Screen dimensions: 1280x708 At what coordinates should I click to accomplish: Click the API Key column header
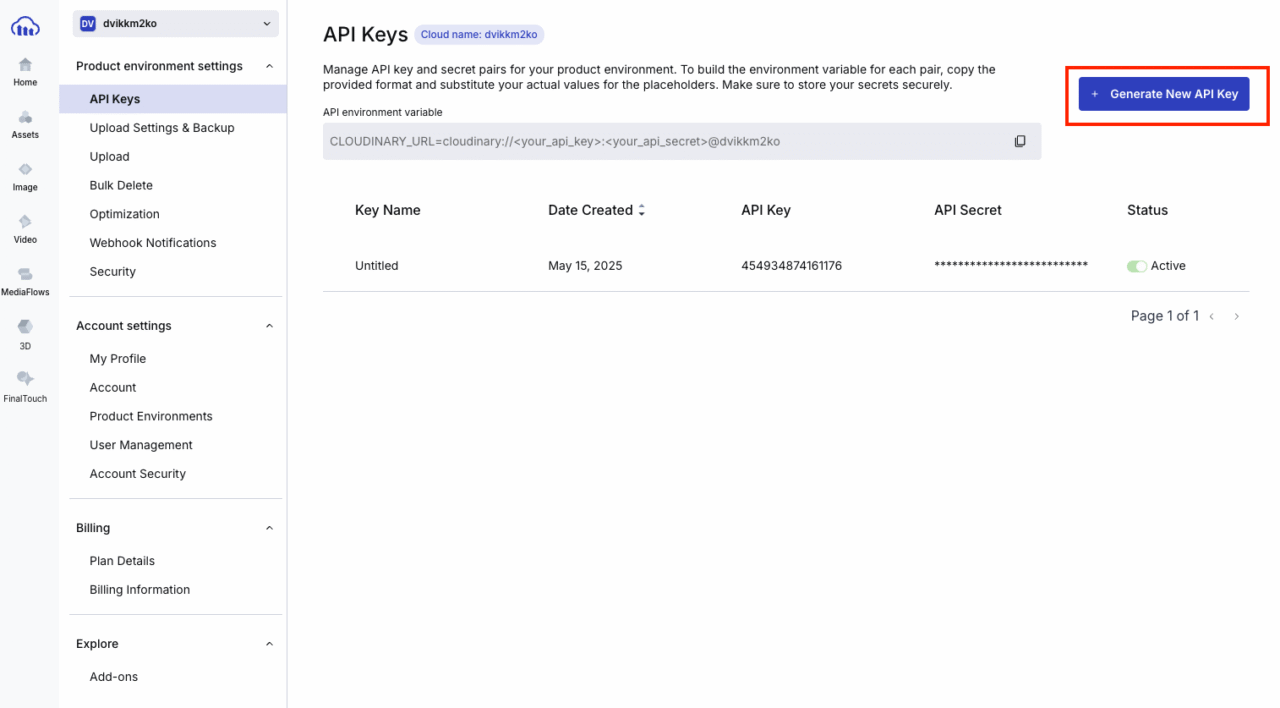766,210
